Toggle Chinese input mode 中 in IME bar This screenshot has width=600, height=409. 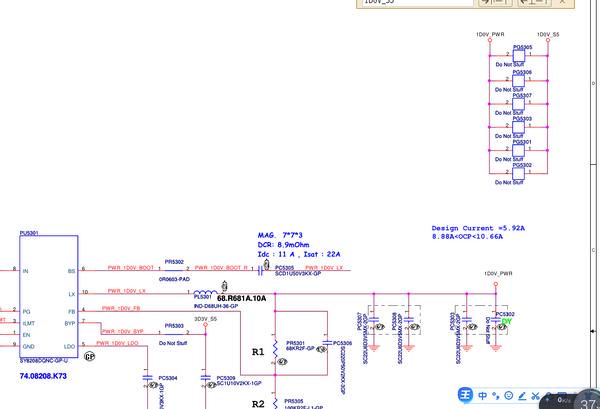click(x=483, y=396)
